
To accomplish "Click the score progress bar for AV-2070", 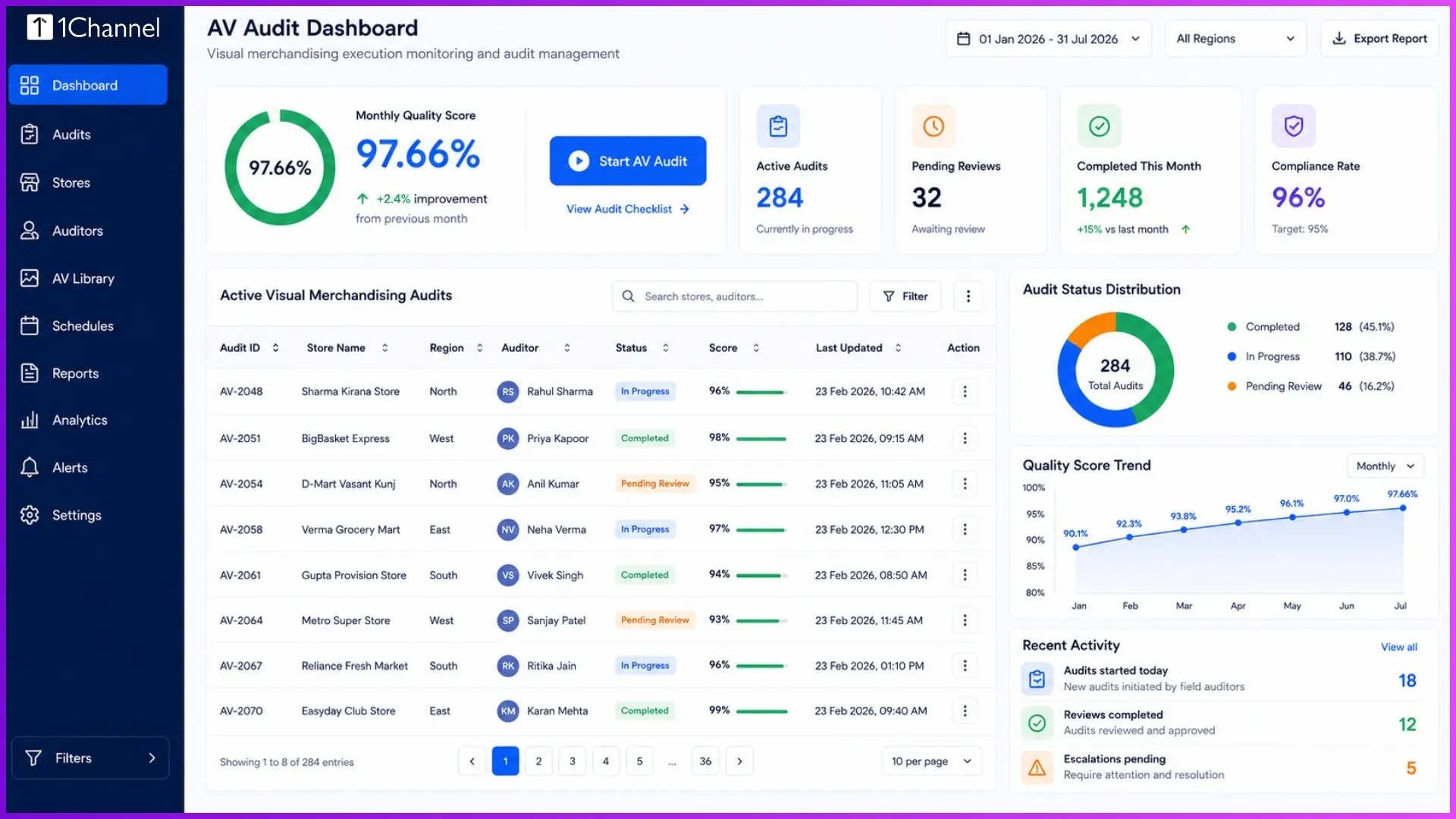I will point(761,711).
